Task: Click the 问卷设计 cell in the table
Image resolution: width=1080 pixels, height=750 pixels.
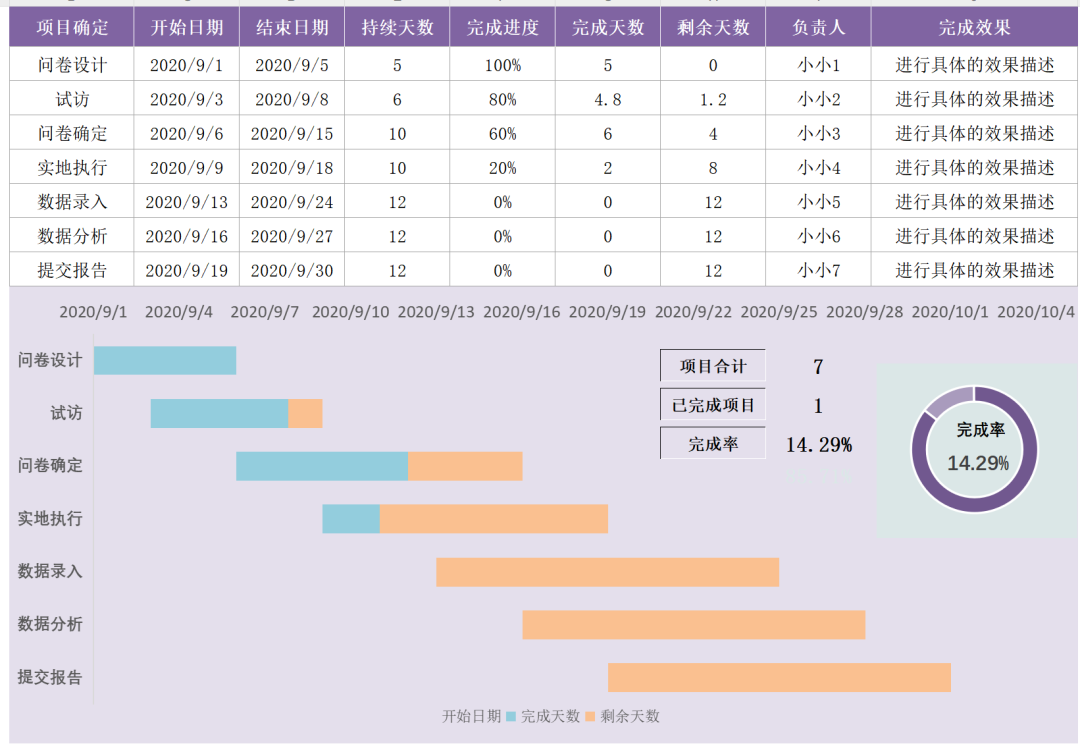Action: pyautogui.click(x=72, y=65)
